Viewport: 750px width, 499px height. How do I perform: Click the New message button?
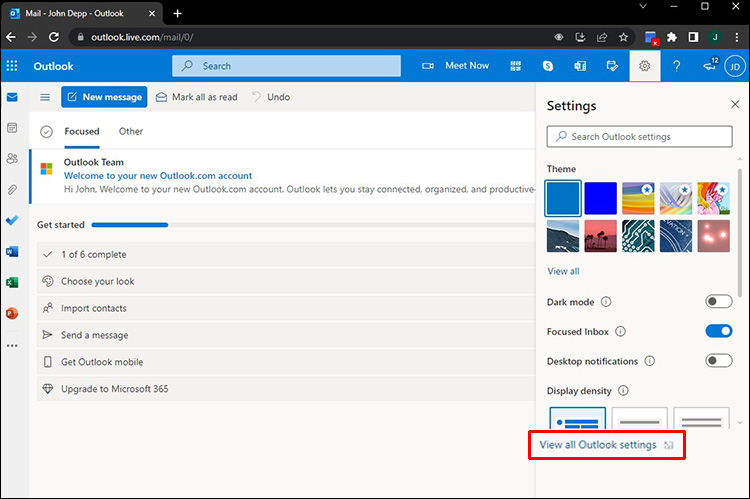104,97
